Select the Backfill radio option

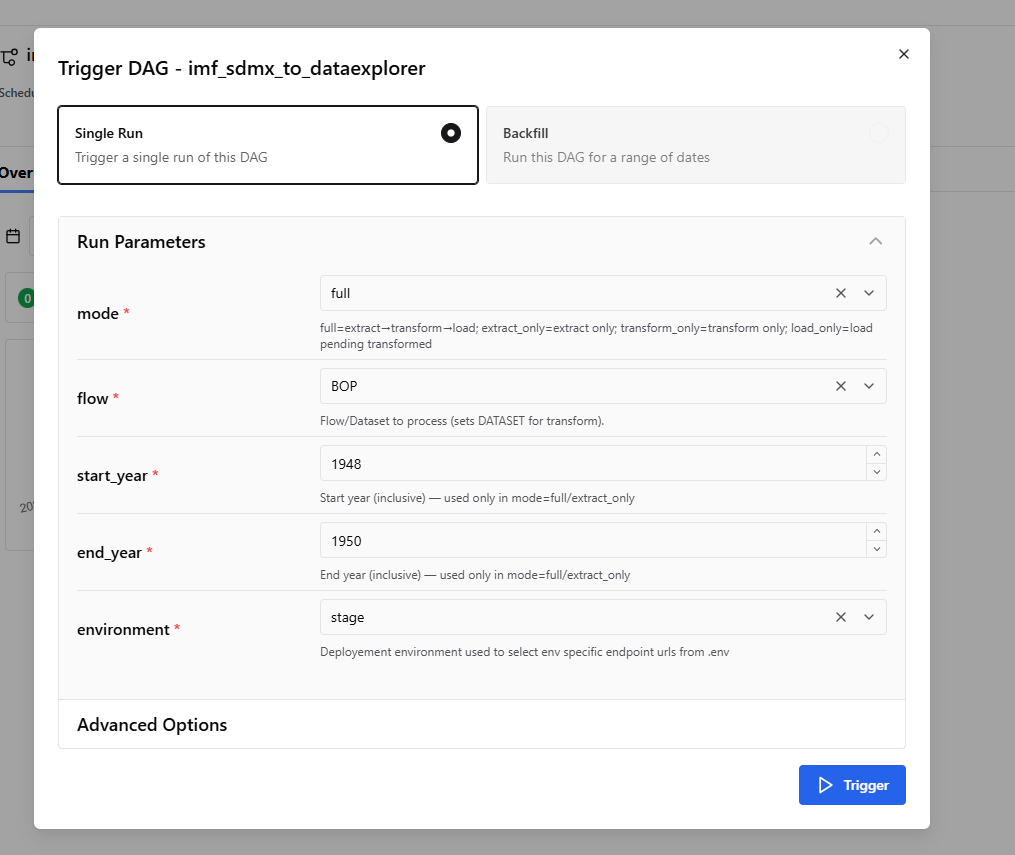(x=878, y=133)
